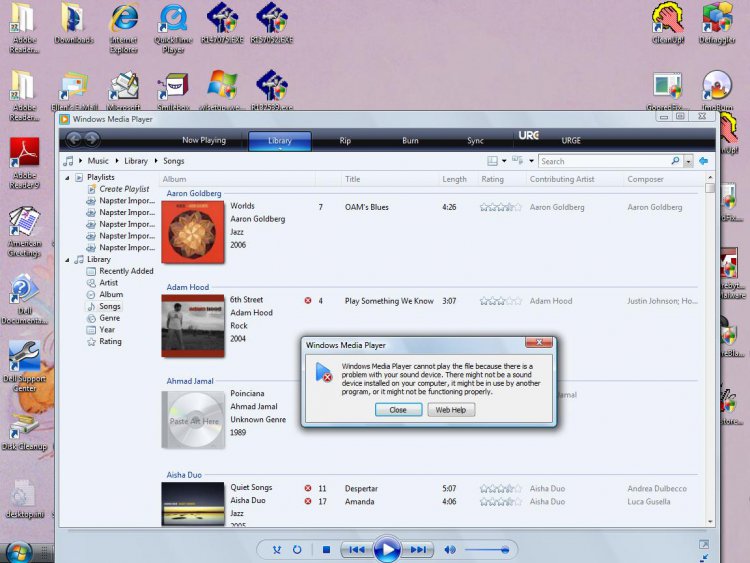
Task: Open the URGE tab
Action: click(x=571, y=141)
